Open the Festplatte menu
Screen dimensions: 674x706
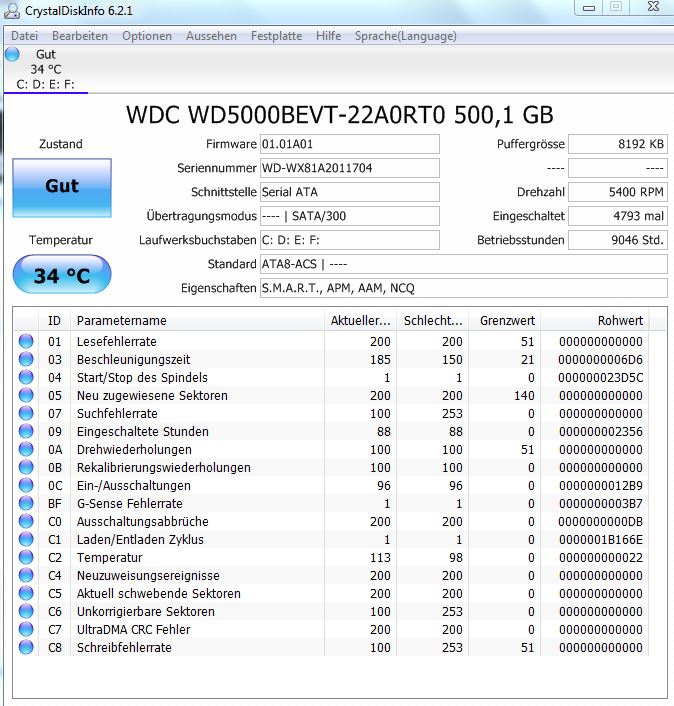(x=276, y=36)
